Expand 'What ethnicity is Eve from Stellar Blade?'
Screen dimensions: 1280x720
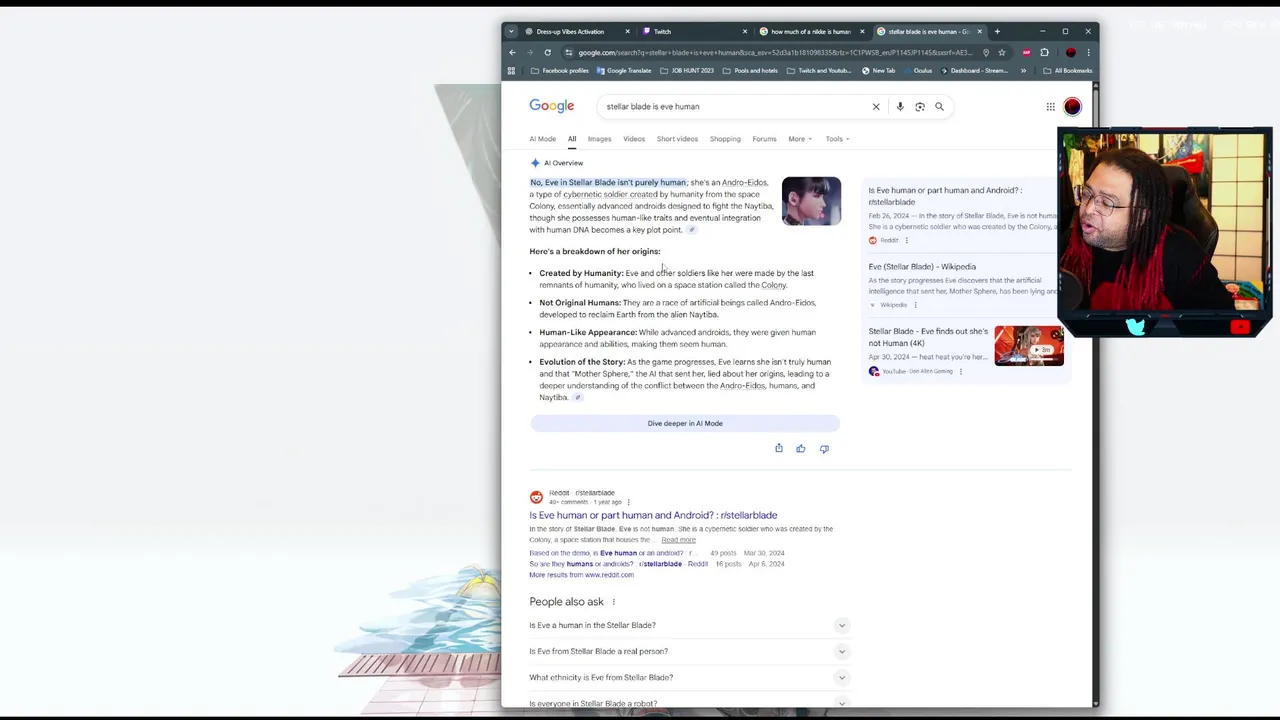[x=689, y=677]
